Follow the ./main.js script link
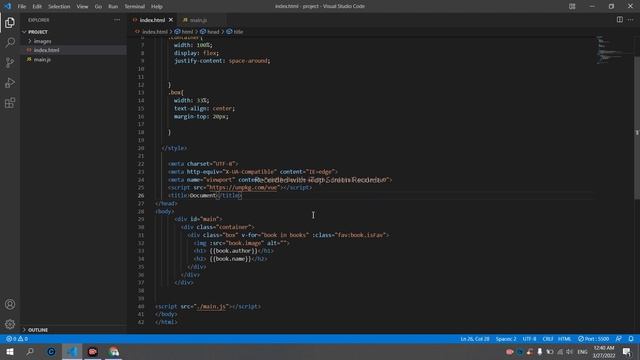The image size is (640, 360). (211, 307)
